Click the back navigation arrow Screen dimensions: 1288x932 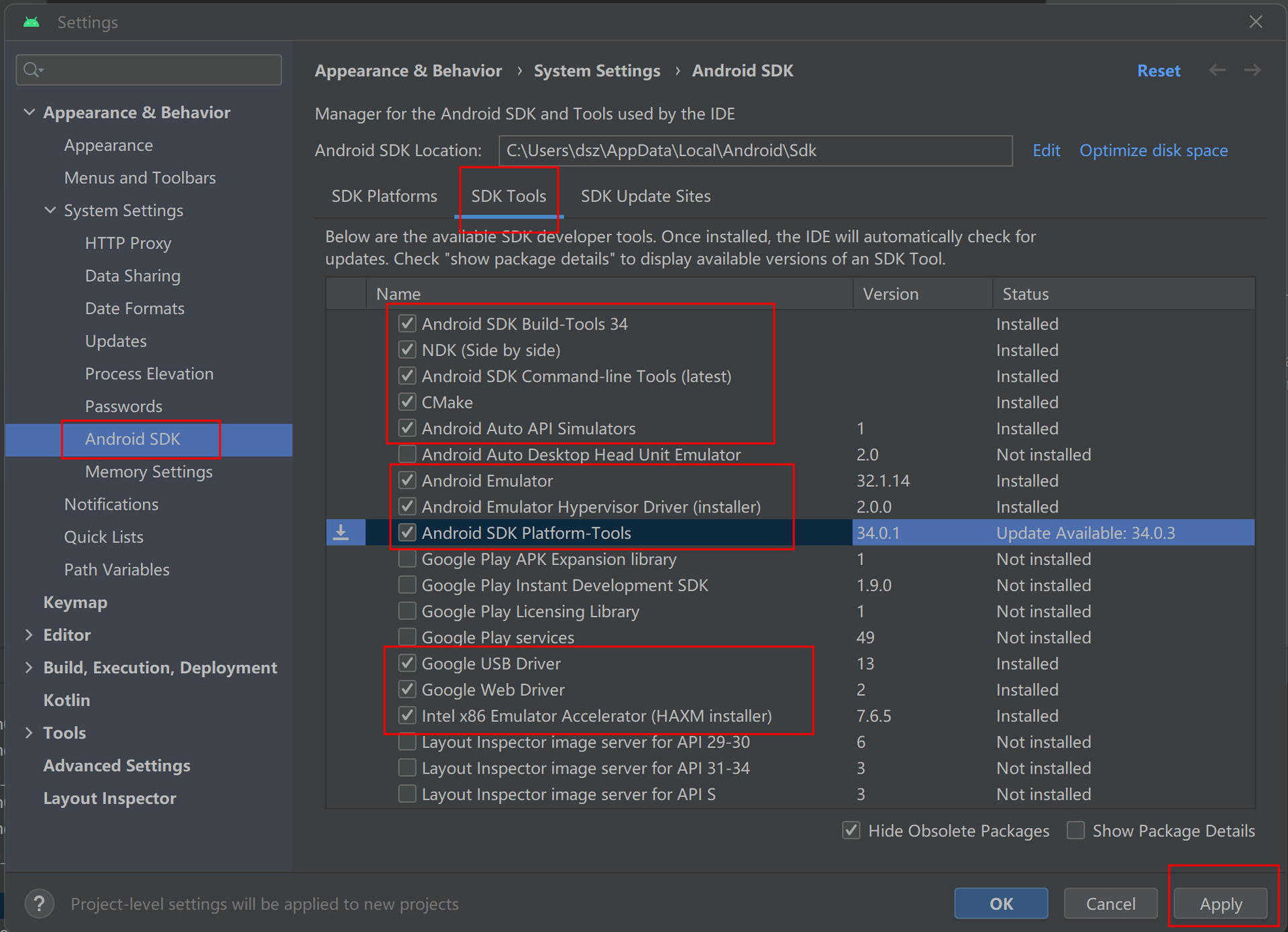point(1217,70)
